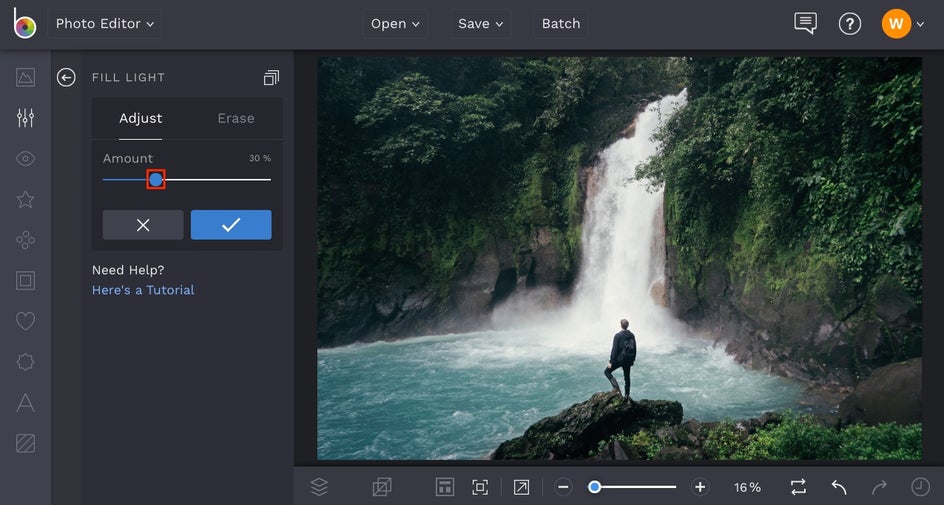Click the orange W account avatar

[x=896, y=23]
